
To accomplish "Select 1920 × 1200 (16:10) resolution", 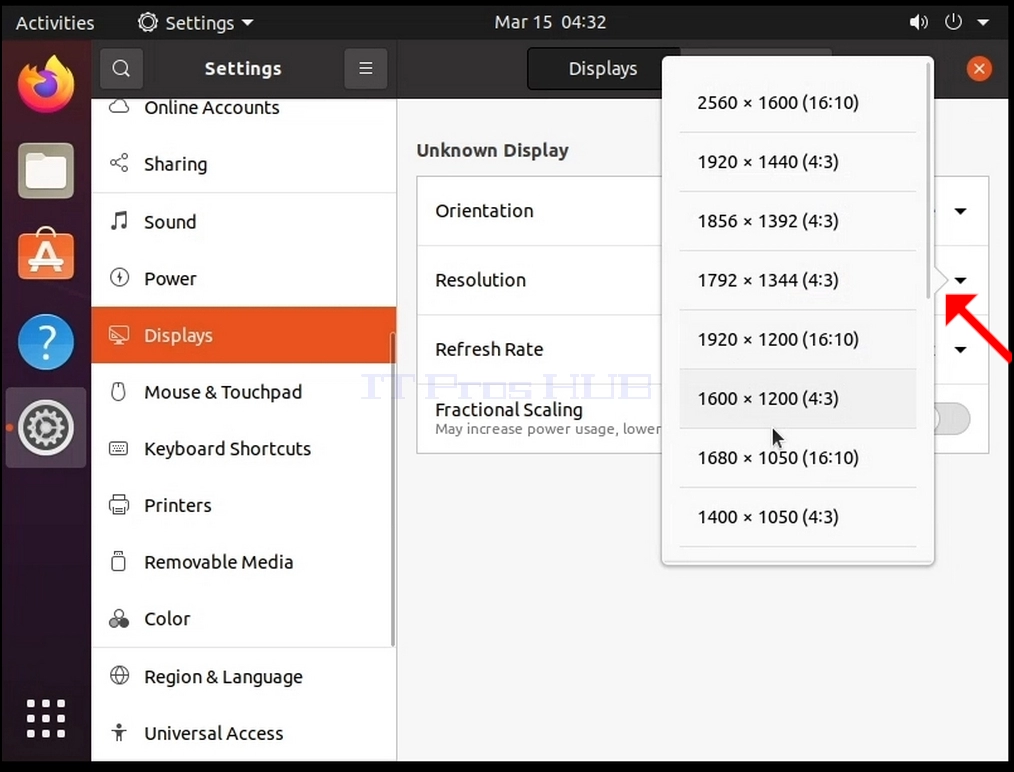I will pyautogui.click(x=797, y=339).
